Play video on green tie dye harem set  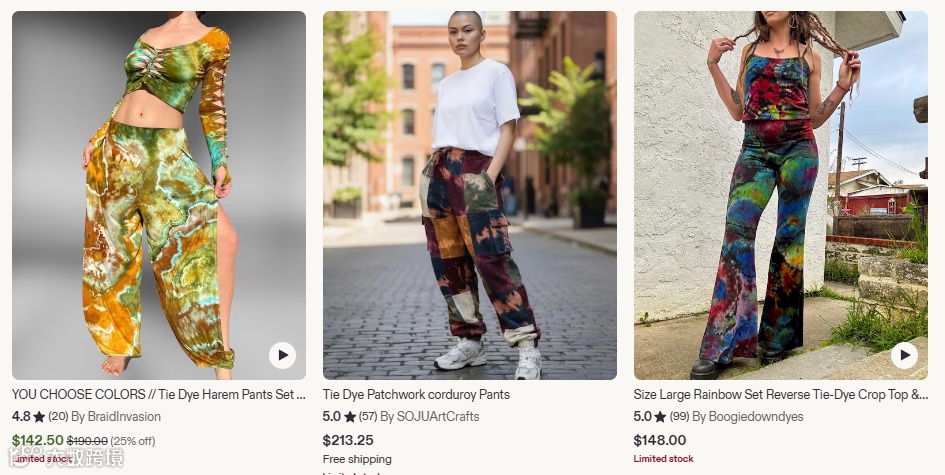(282, 355)
